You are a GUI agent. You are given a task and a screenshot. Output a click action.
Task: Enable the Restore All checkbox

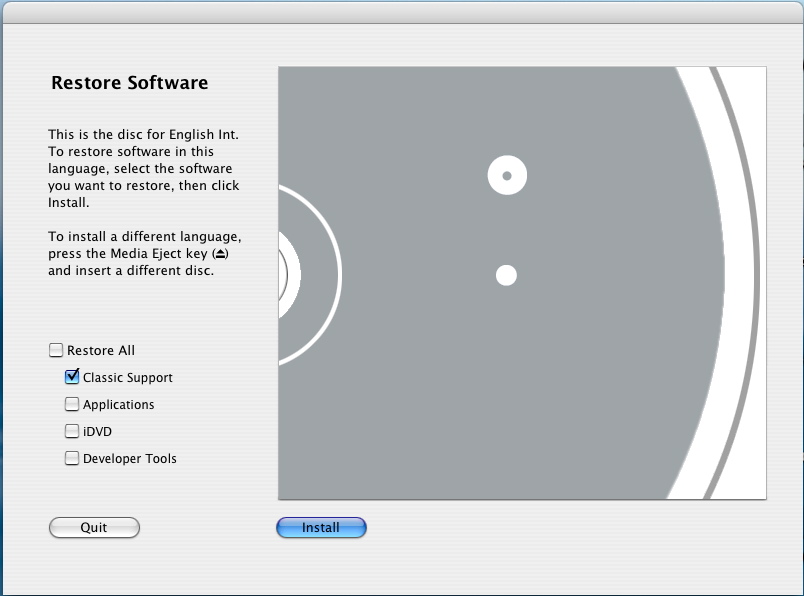(56, 350)
